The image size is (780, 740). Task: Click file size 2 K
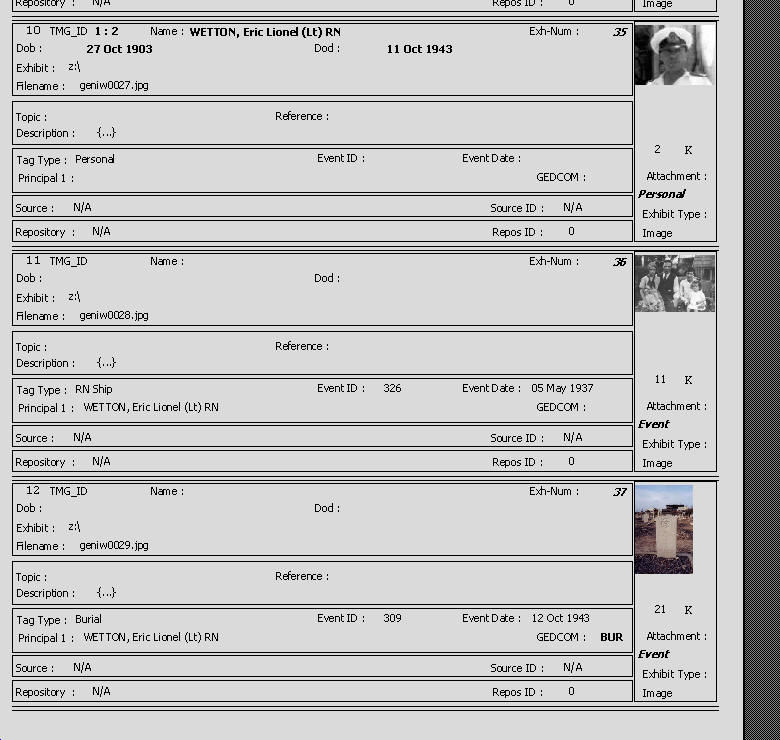coord(674,150)
